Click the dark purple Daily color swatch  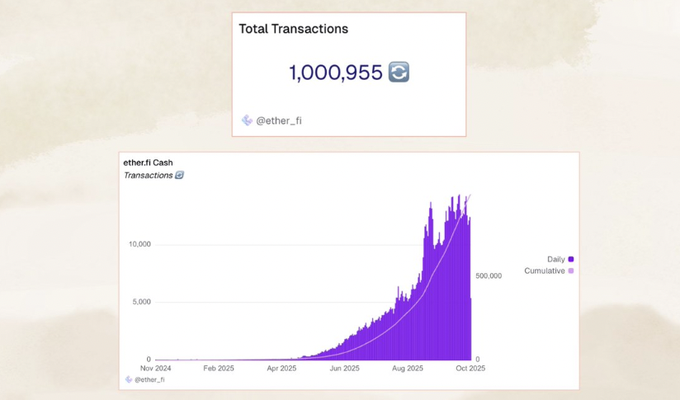coord(571,259)
